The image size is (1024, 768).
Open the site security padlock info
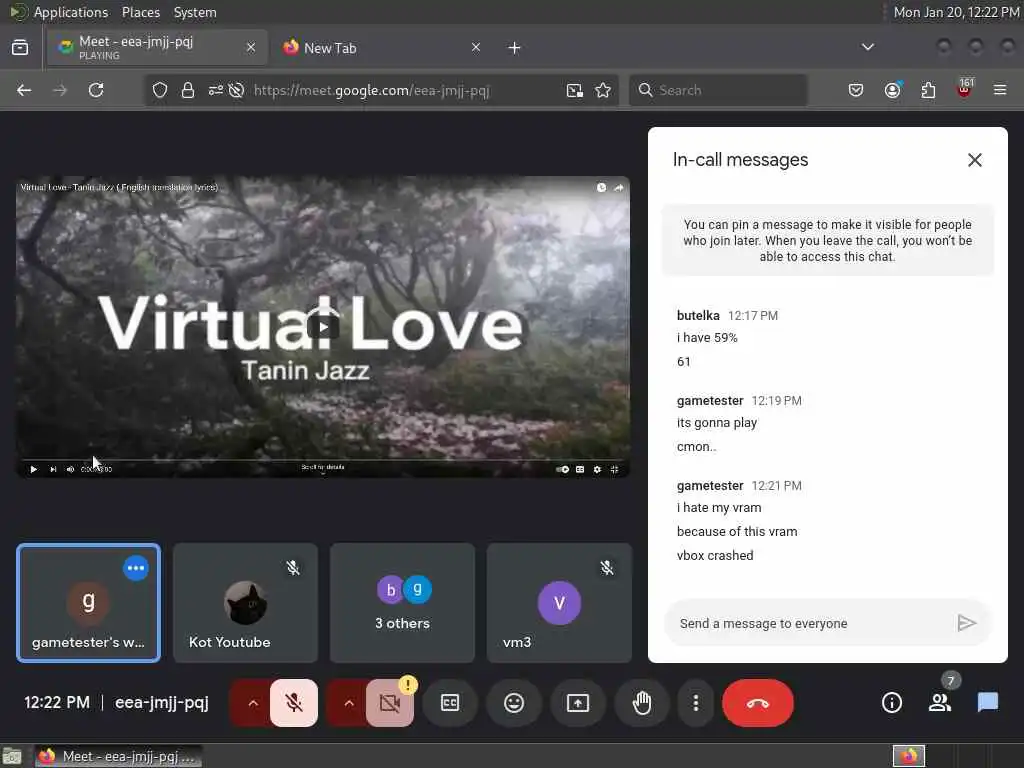[x=187, y=90]
